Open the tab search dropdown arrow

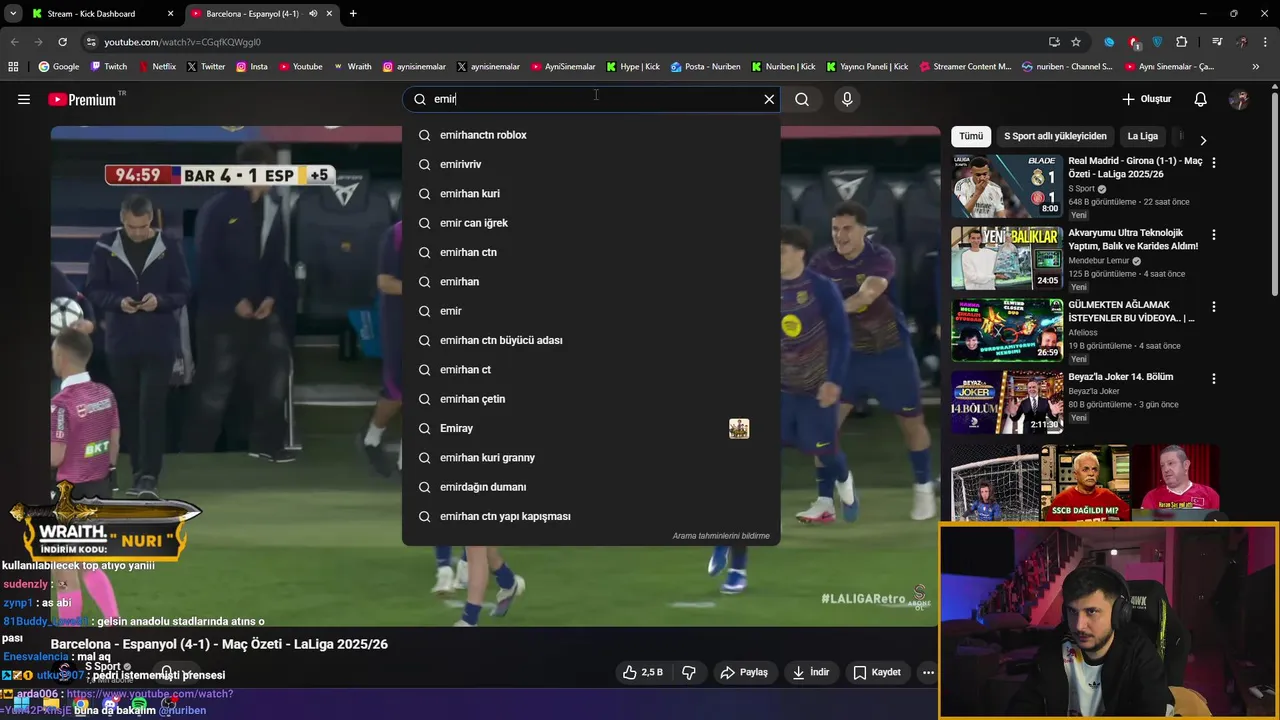click(13, 14)
